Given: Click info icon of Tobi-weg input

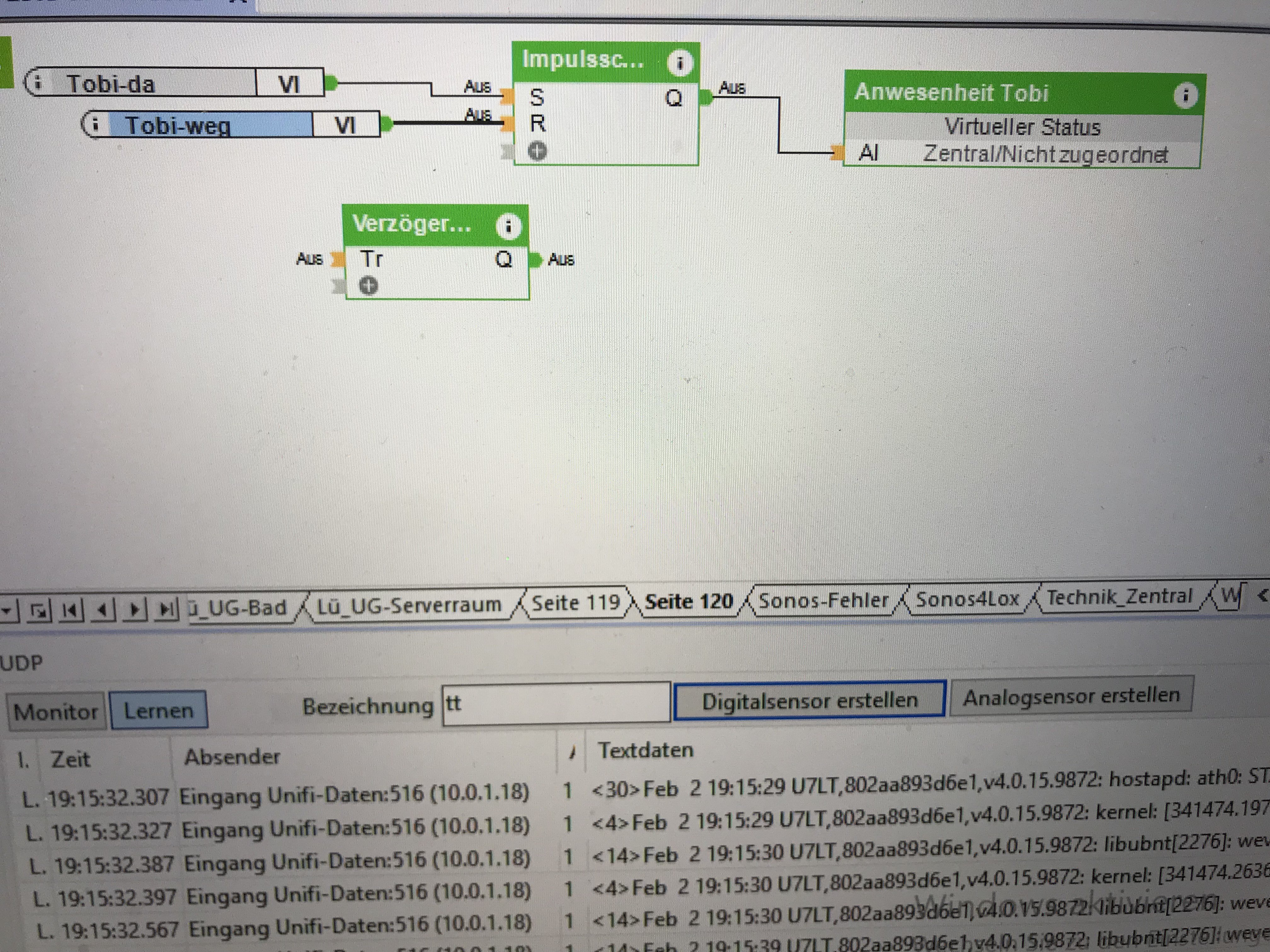Looking at the screenshot, I should (x=95, y=124).
